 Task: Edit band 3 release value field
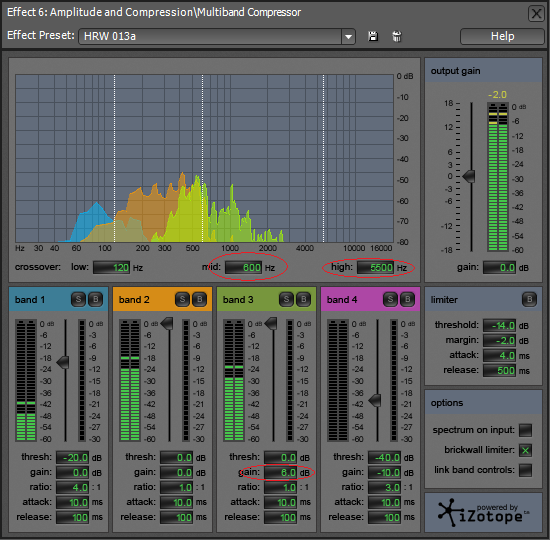point(281,517)
